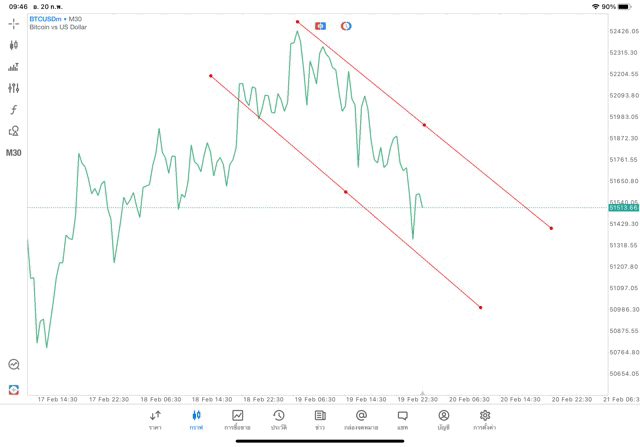Tap the chart icon at lower left sidebar

(13, 365)
